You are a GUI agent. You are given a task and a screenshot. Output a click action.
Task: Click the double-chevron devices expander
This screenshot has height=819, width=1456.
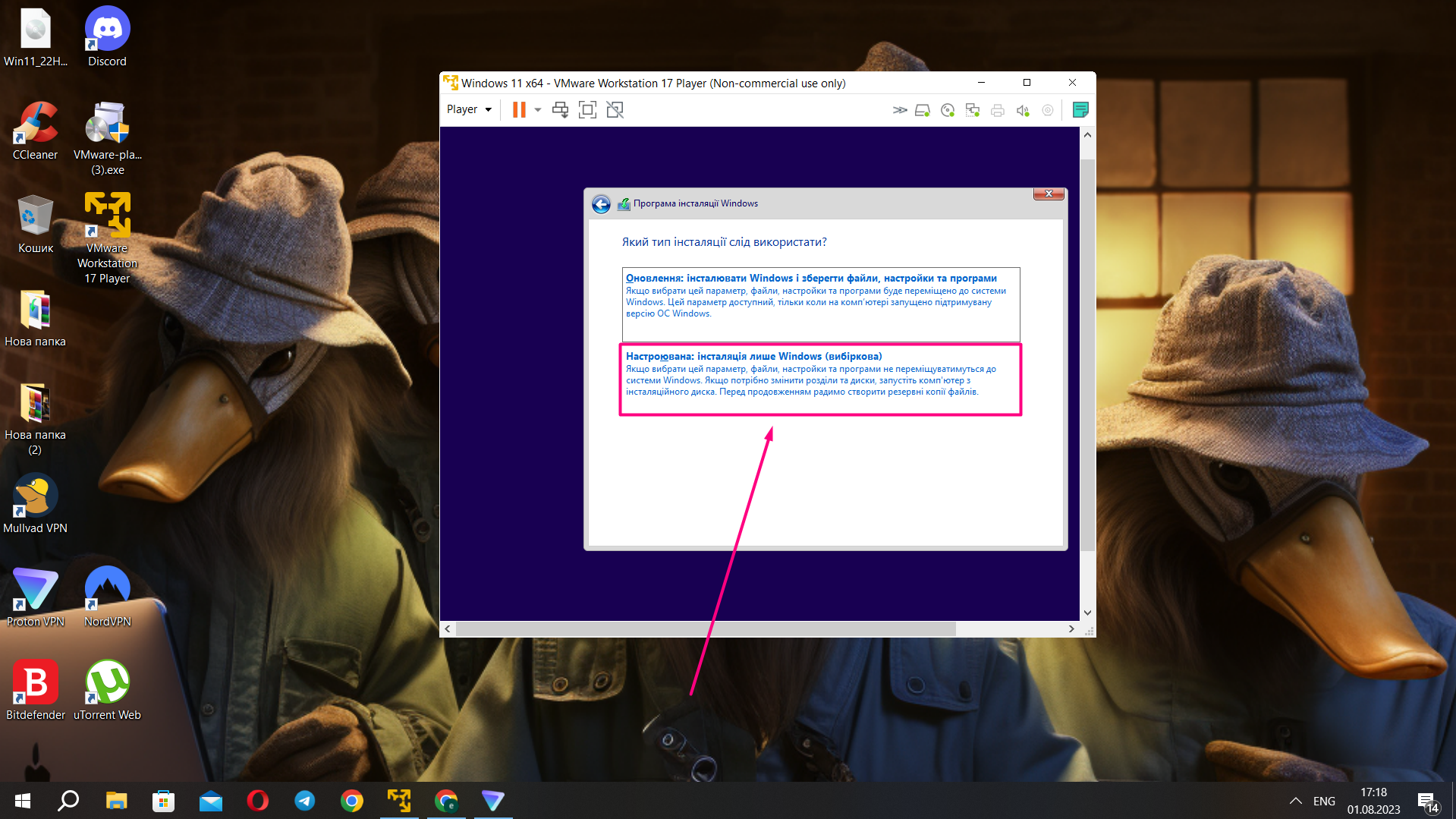pos(900,110)
